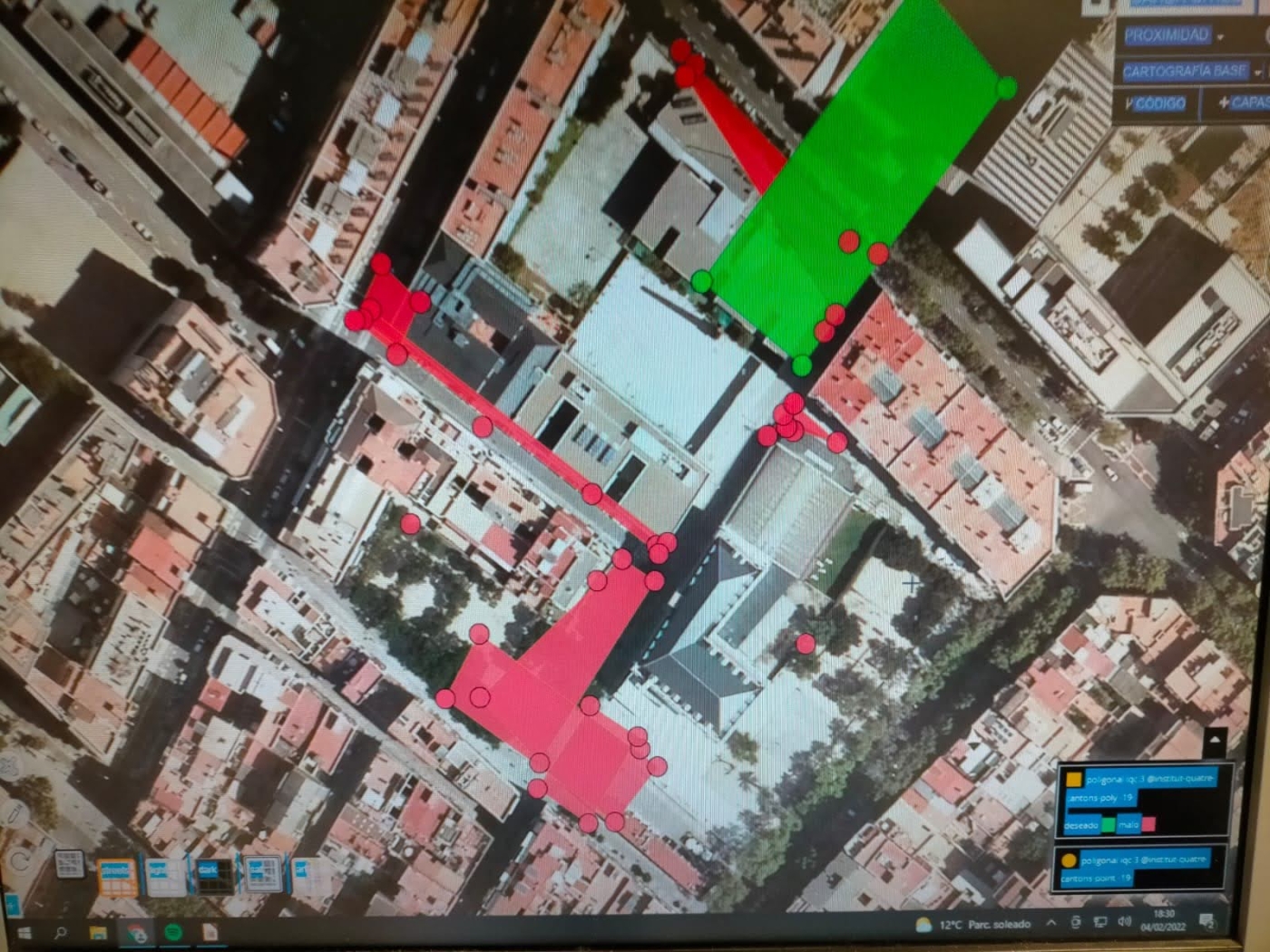Select the dark basemap thumbnail
The height and width of the screenshot is (952, 1270).
coord(214,875)
